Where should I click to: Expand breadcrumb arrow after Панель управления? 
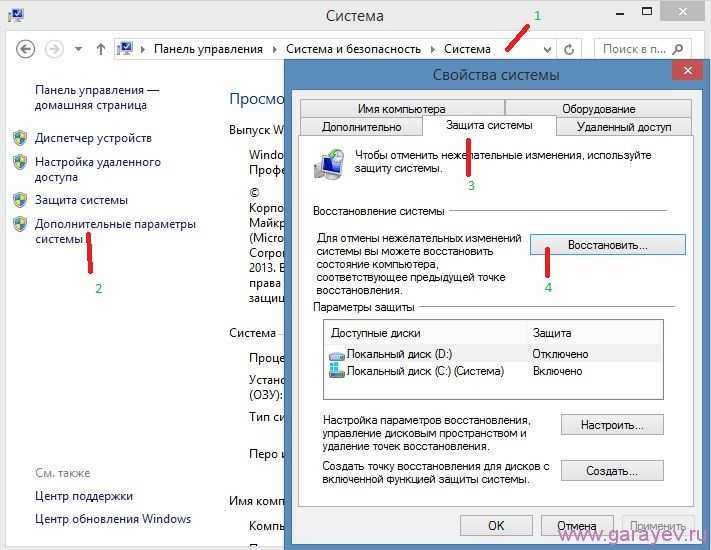click(274, 49)
